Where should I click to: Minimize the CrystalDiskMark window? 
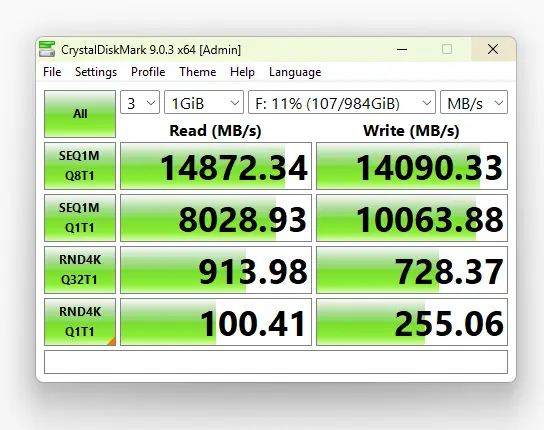tap(402, 49)
